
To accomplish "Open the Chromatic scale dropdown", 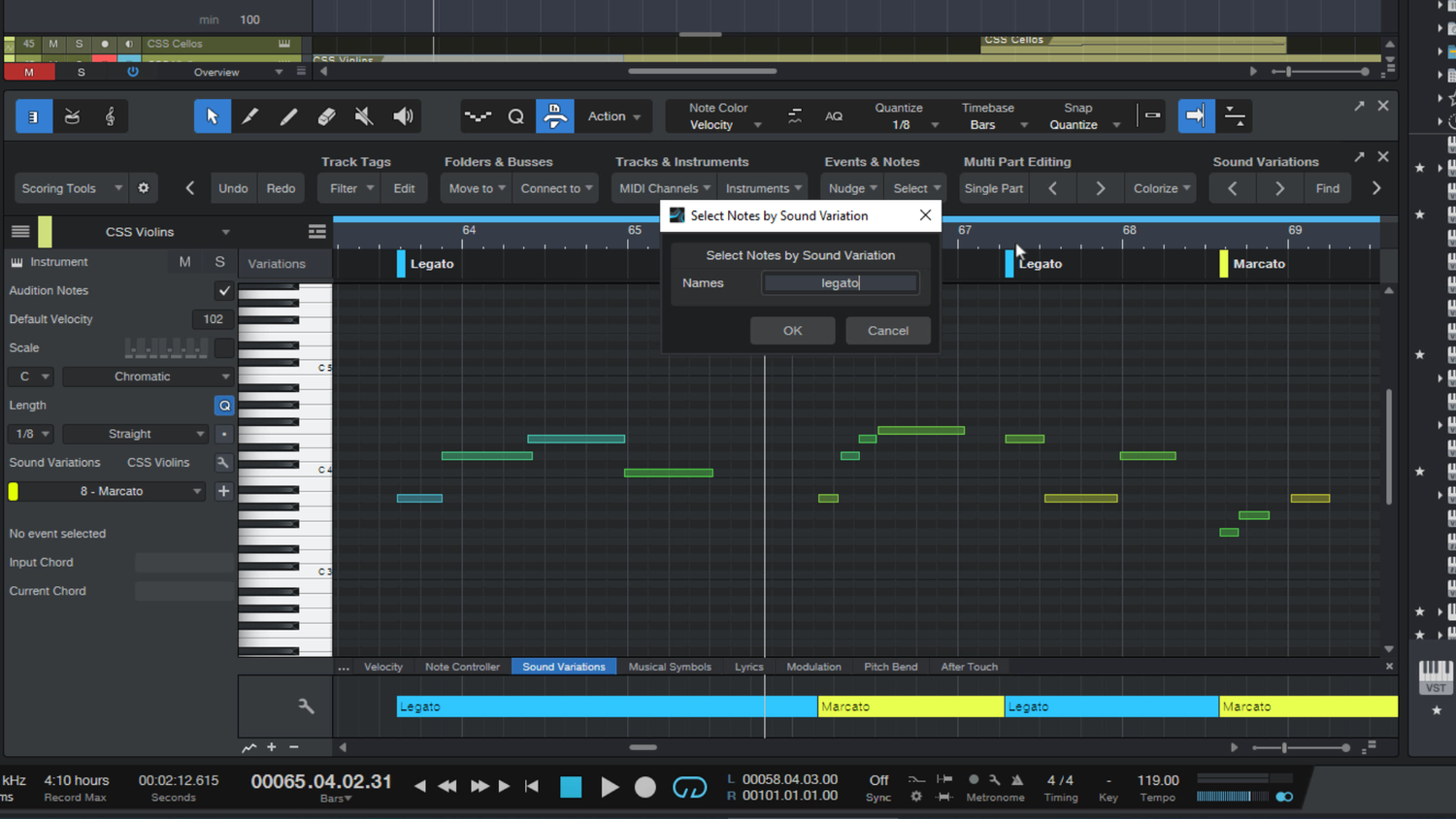I will [147, 376].
